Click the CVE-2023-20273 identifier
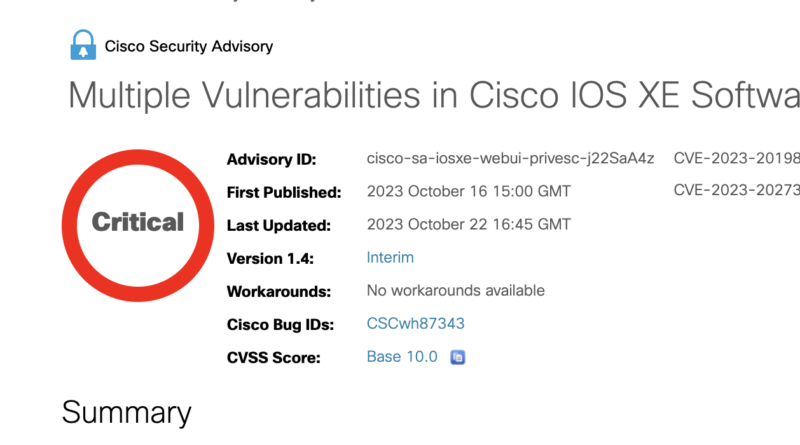This screenshot has height=445, width=800. point(737,190)
